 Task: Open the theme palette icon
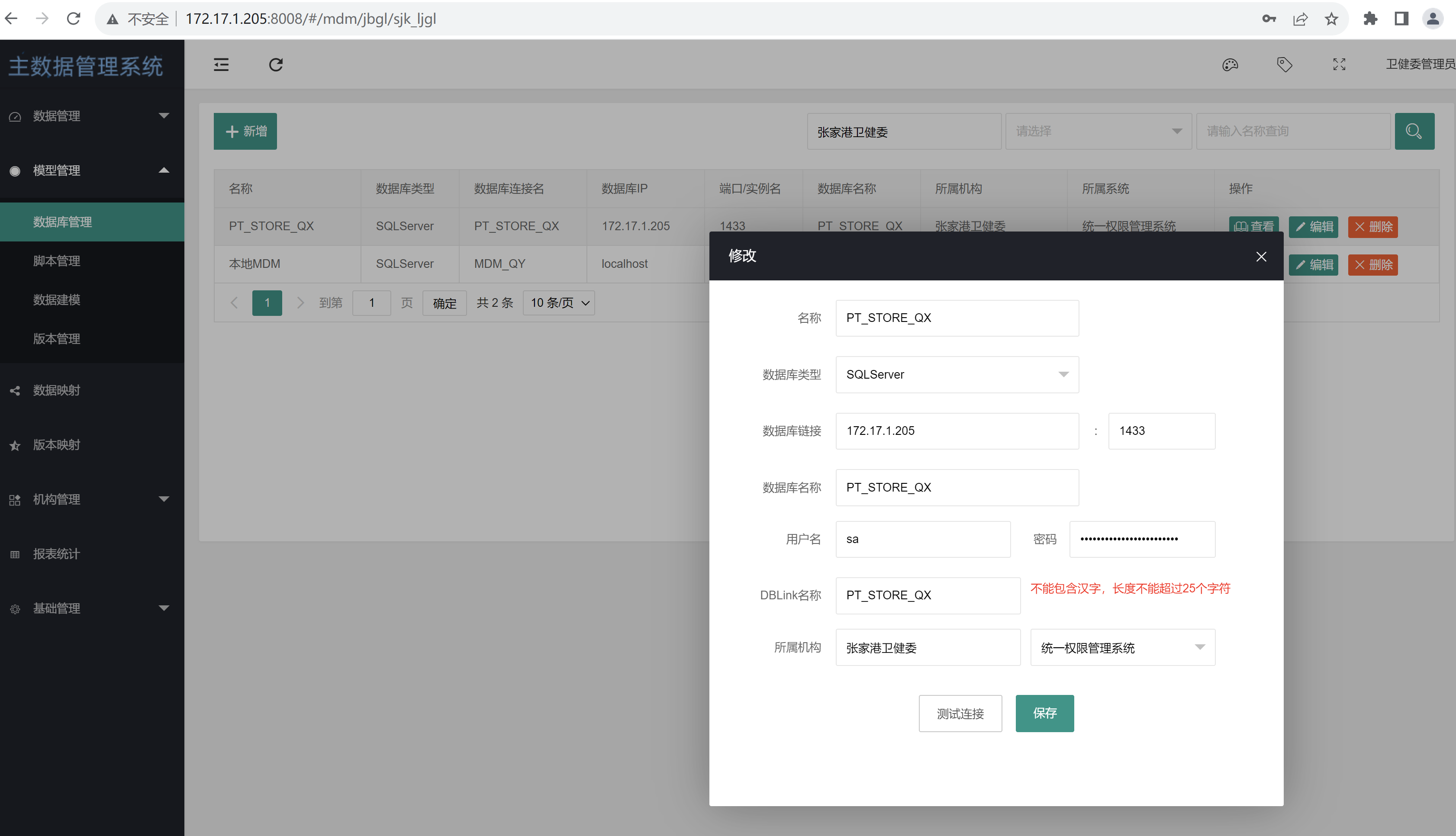(x=1230, y=64)
